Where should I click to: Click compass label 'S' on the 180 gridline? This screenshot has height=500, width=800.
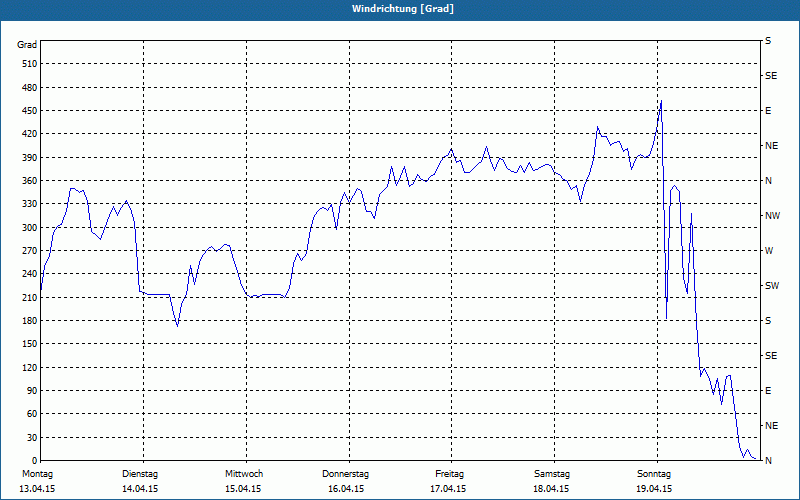(768, 320)
